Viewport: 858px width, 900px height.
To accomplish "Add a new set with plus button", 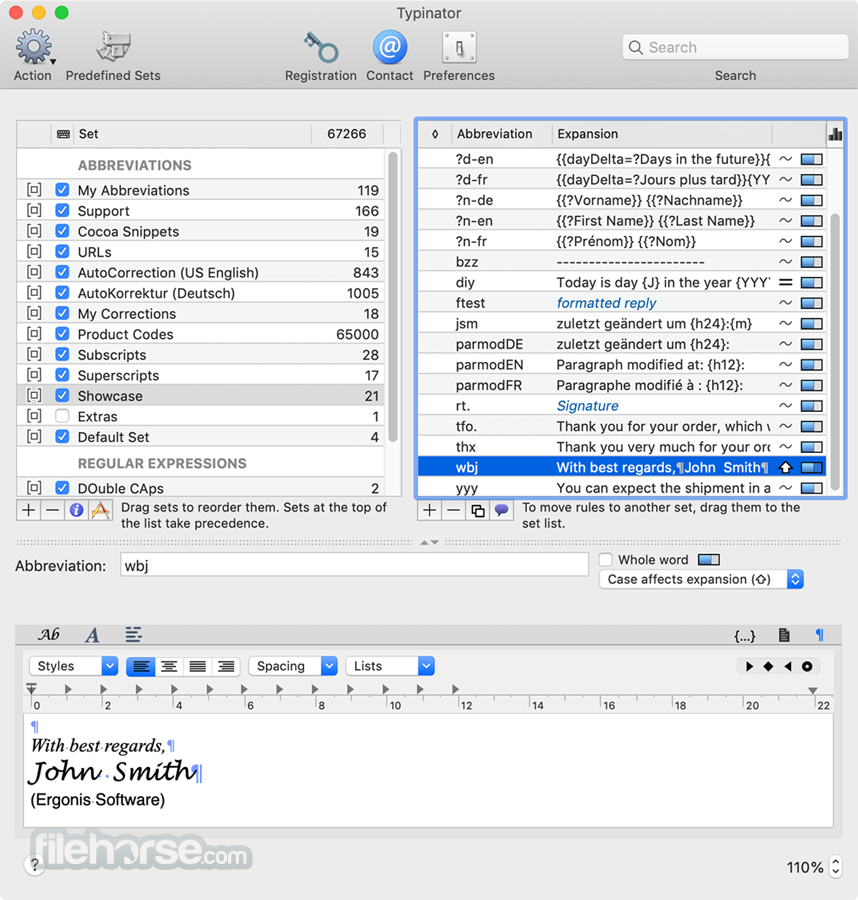I will click(29, 510).
